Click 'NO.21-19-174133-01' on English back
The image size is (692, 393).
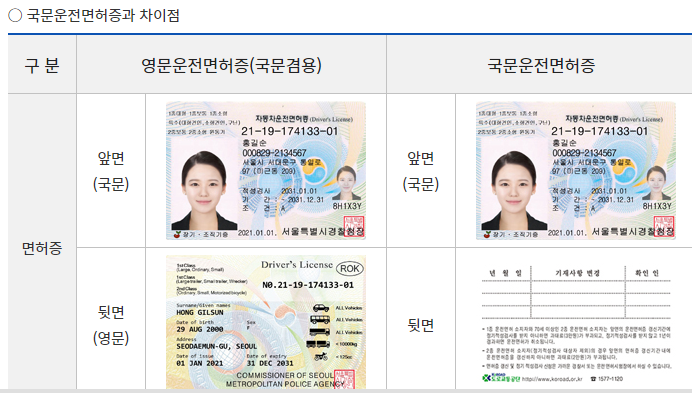pyautogui.click(x=308, y=285)
